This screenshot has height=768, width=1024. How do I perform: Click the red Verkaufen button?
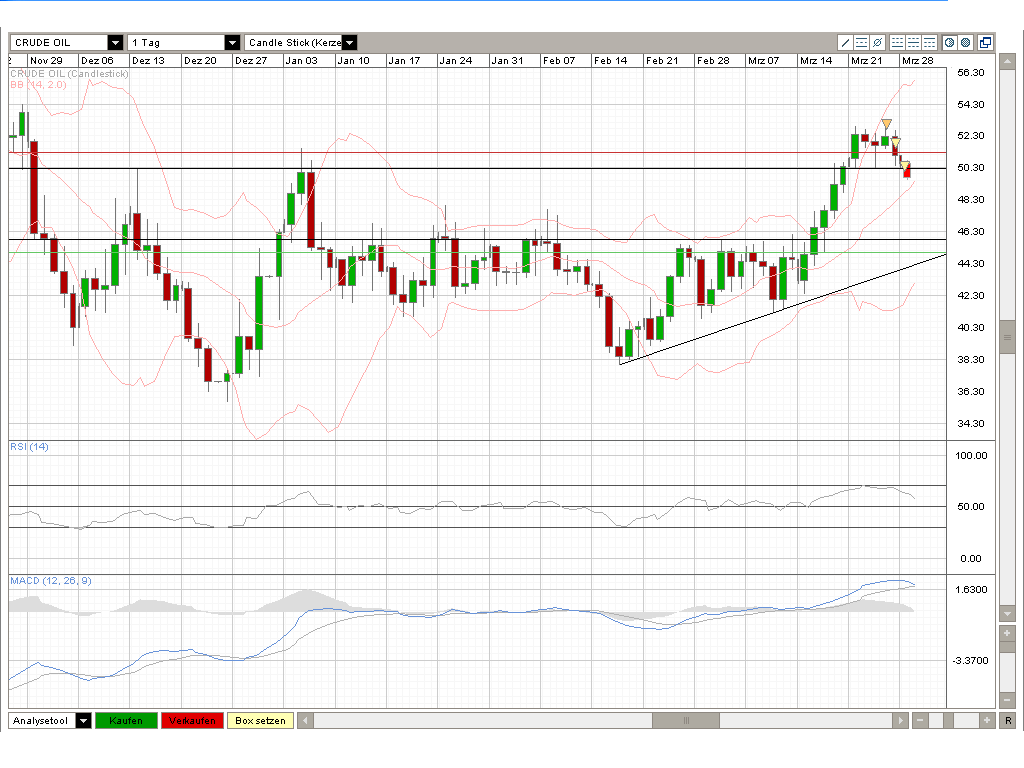[x=192, y=720]
